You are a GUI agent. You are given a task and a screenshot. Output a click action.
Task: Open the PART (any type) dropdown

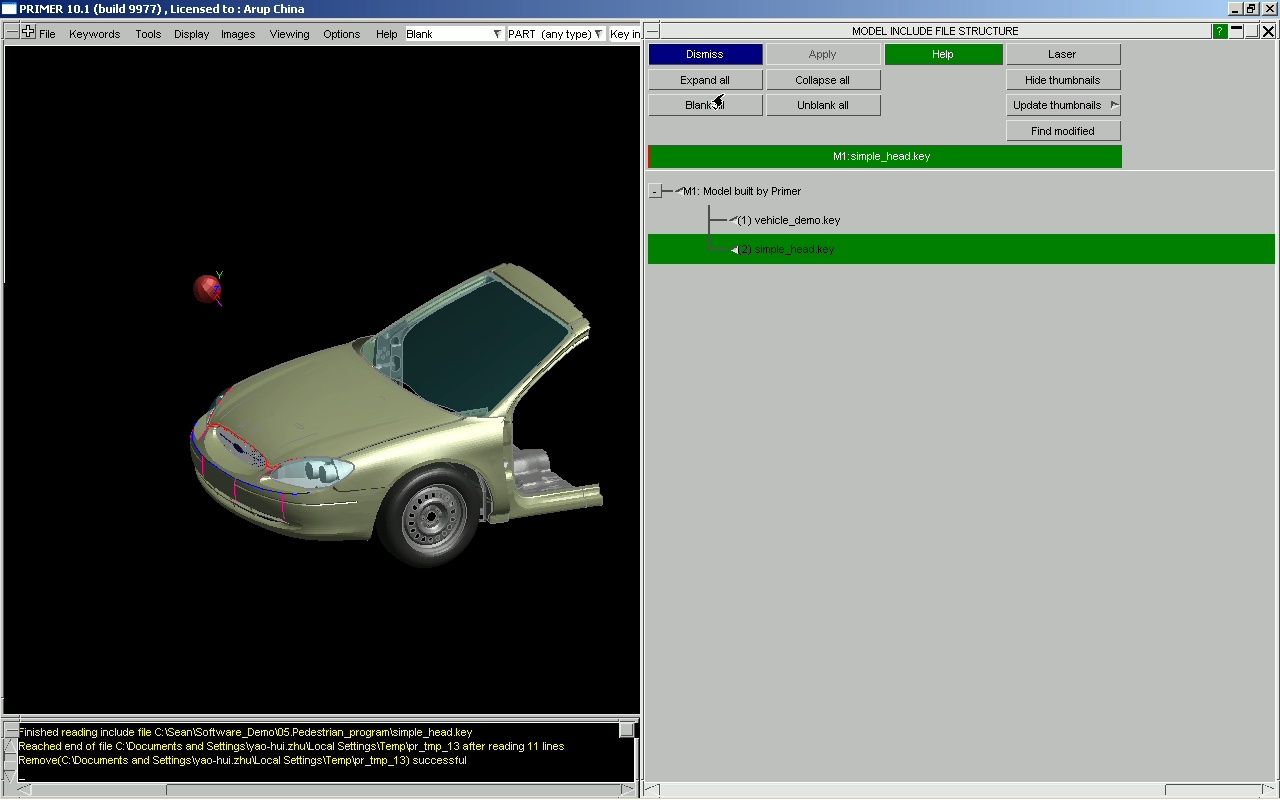[x=556, y=34]
